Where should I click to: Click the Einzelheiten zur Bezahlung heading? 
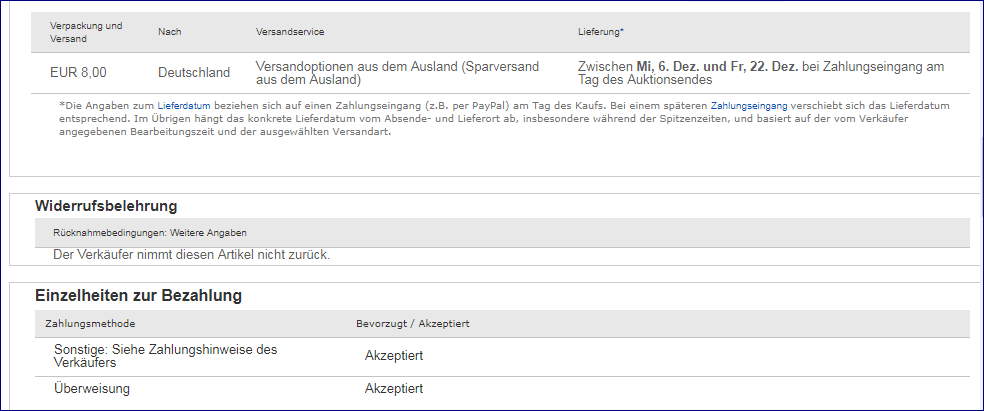[x=138, y=295]
